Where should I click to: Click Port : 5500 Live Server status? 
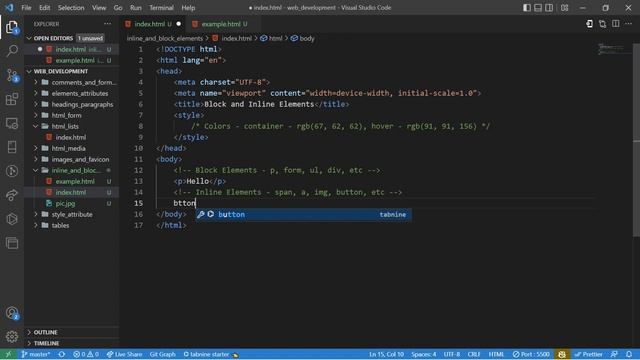[x=531, y=354]
